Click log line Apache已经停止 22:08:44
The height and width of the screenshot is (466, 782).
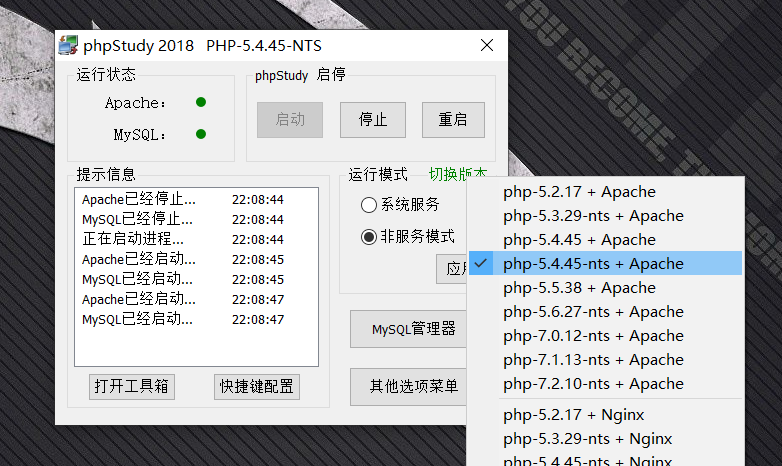[x=183, y=200]
